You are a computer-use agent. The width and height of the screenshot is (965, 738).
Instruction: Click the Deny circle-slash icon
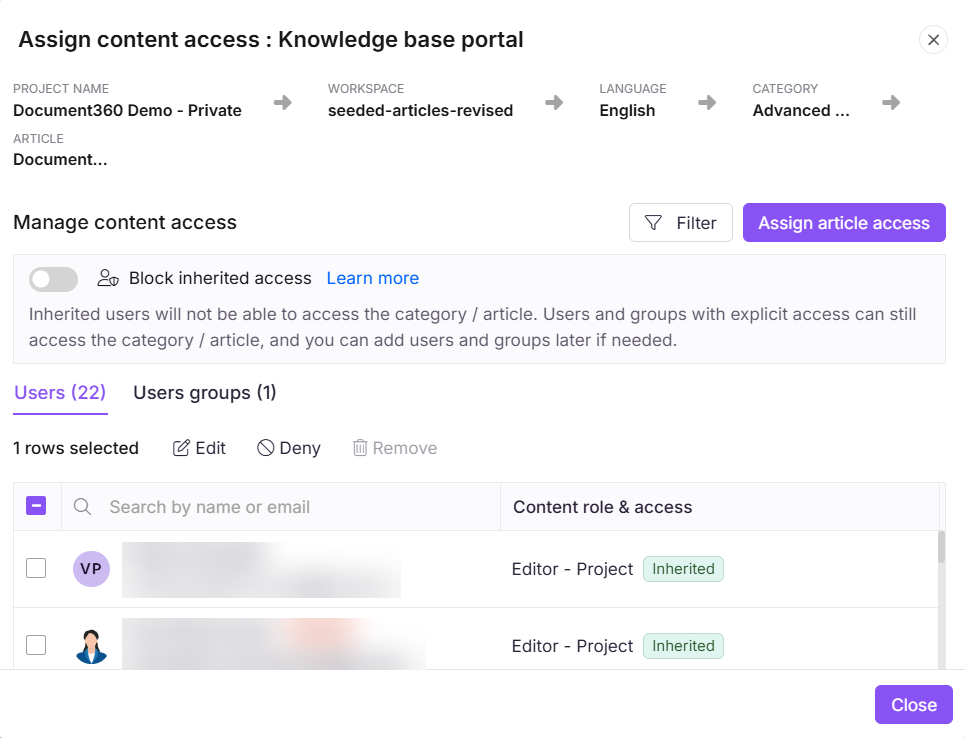[265, 448]
